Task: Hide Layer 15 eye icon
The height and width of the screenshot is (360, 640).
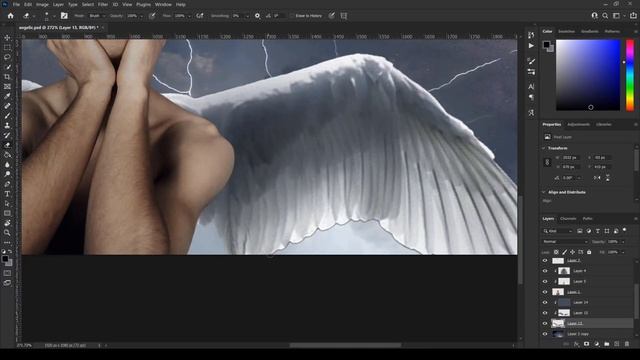Action: click(x=545, y=313)
